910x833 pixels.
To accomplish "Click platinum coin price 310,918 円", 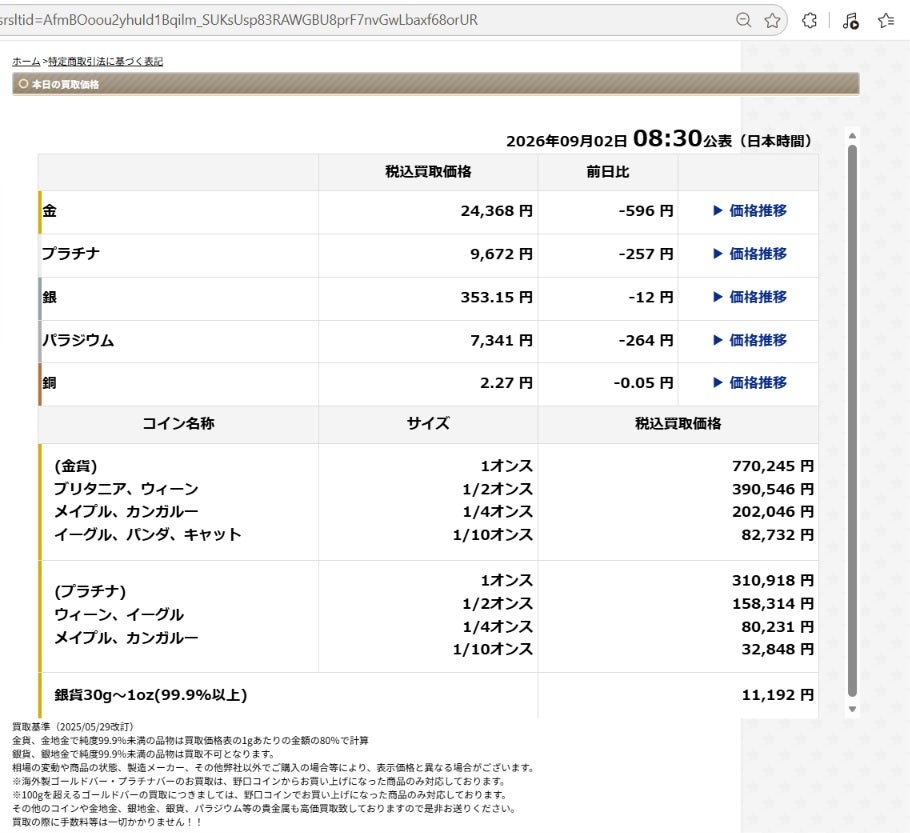I will (x=772, y=580).
